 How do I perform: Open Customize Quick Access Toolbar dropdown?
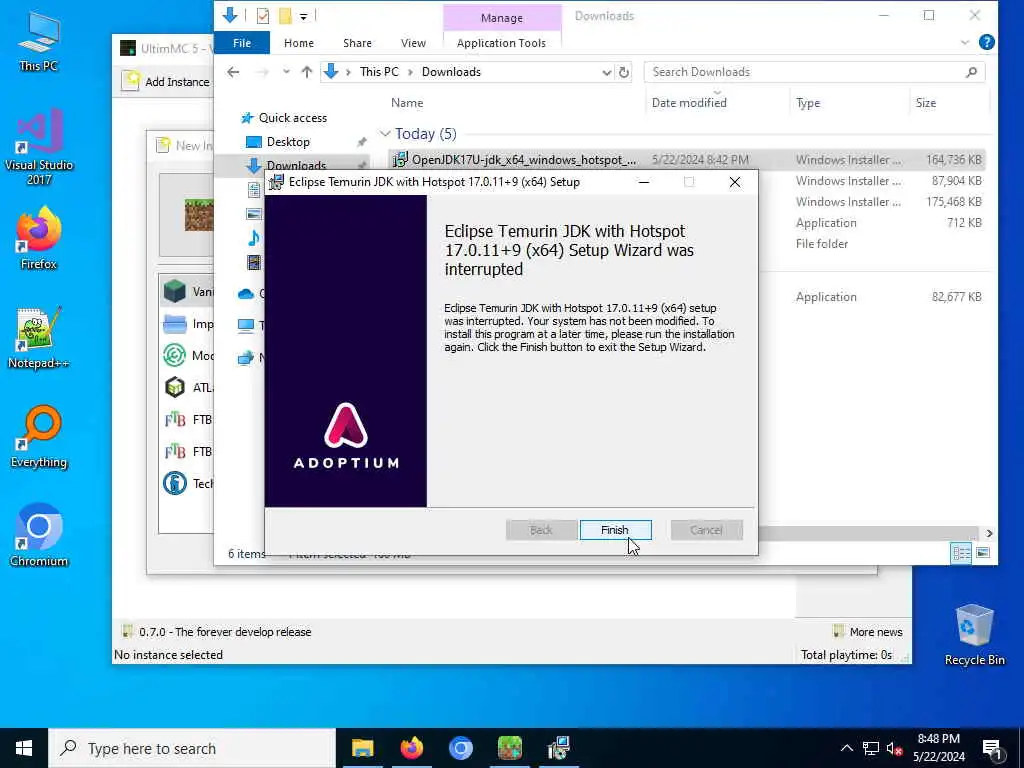click(304, 16)
